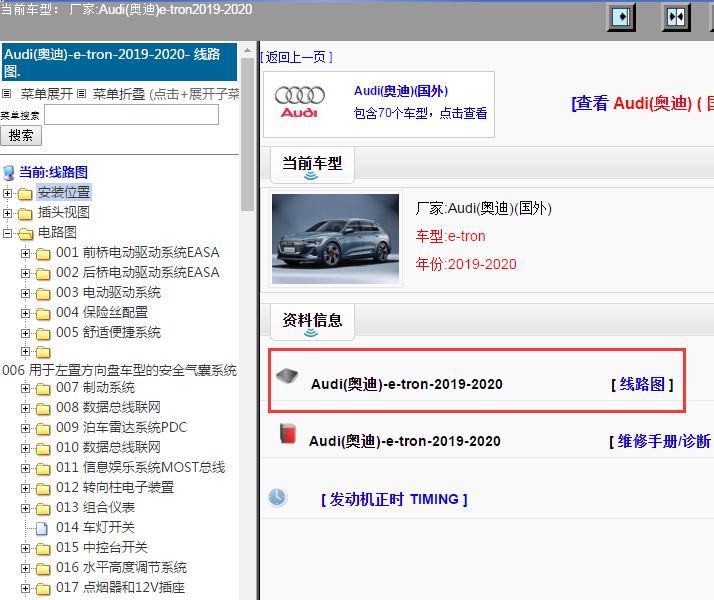Click the e-tron car thumbnail image
This screenshot has width=714, height=600.
(336, 239)
